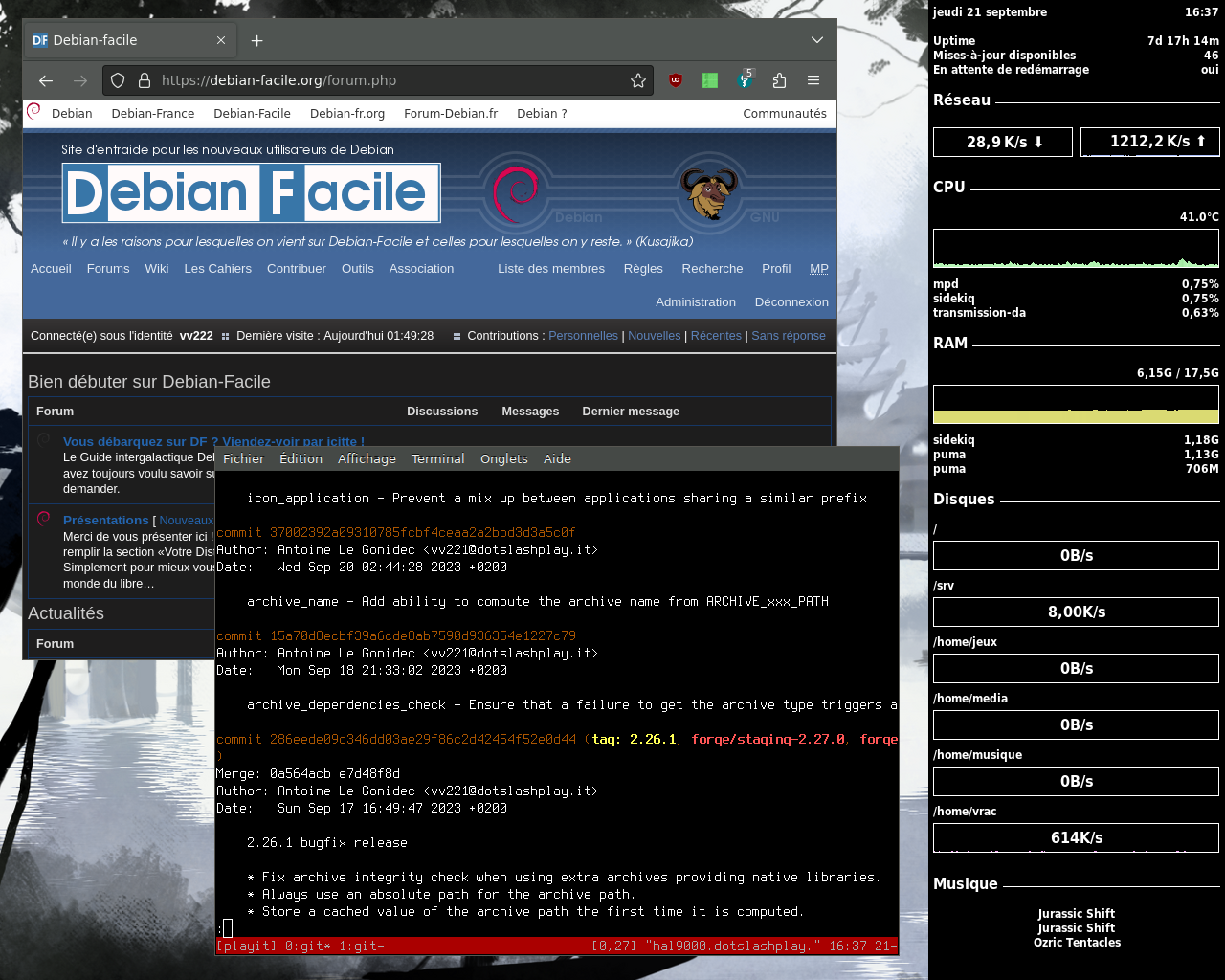The height and width of the screenshot is (980, 1225).
Task: Open the Affichage menu in terminal
Action: point(367,458)
